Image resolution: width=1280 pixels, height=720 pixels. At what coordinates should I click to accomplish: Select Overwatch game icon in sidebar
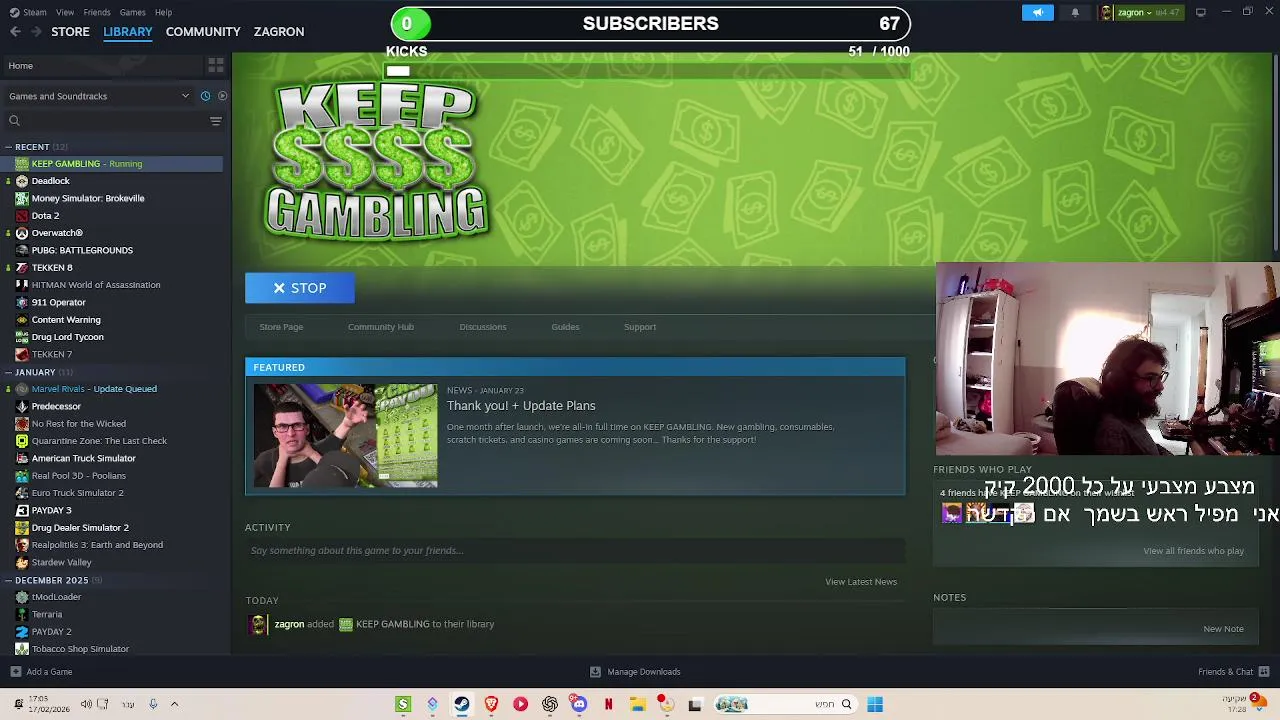[22, 233]
